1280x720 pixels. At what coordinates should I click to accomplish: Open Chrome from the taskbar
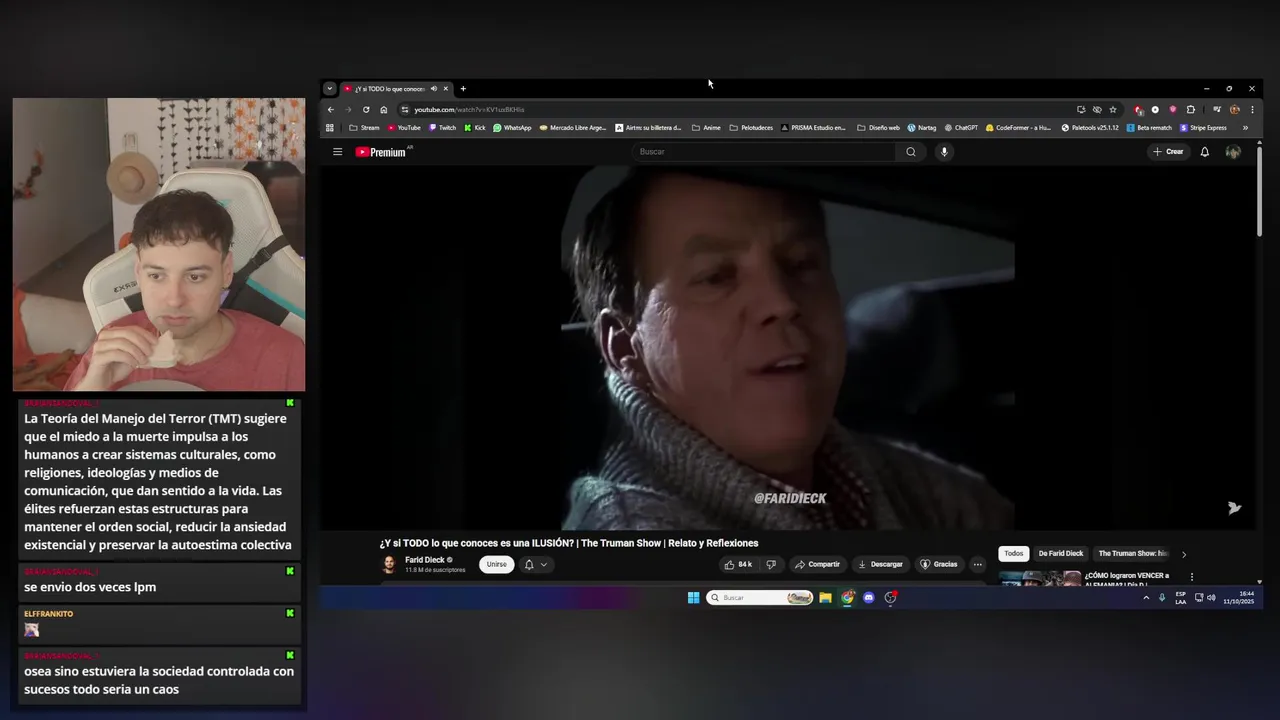pos(847,598)
